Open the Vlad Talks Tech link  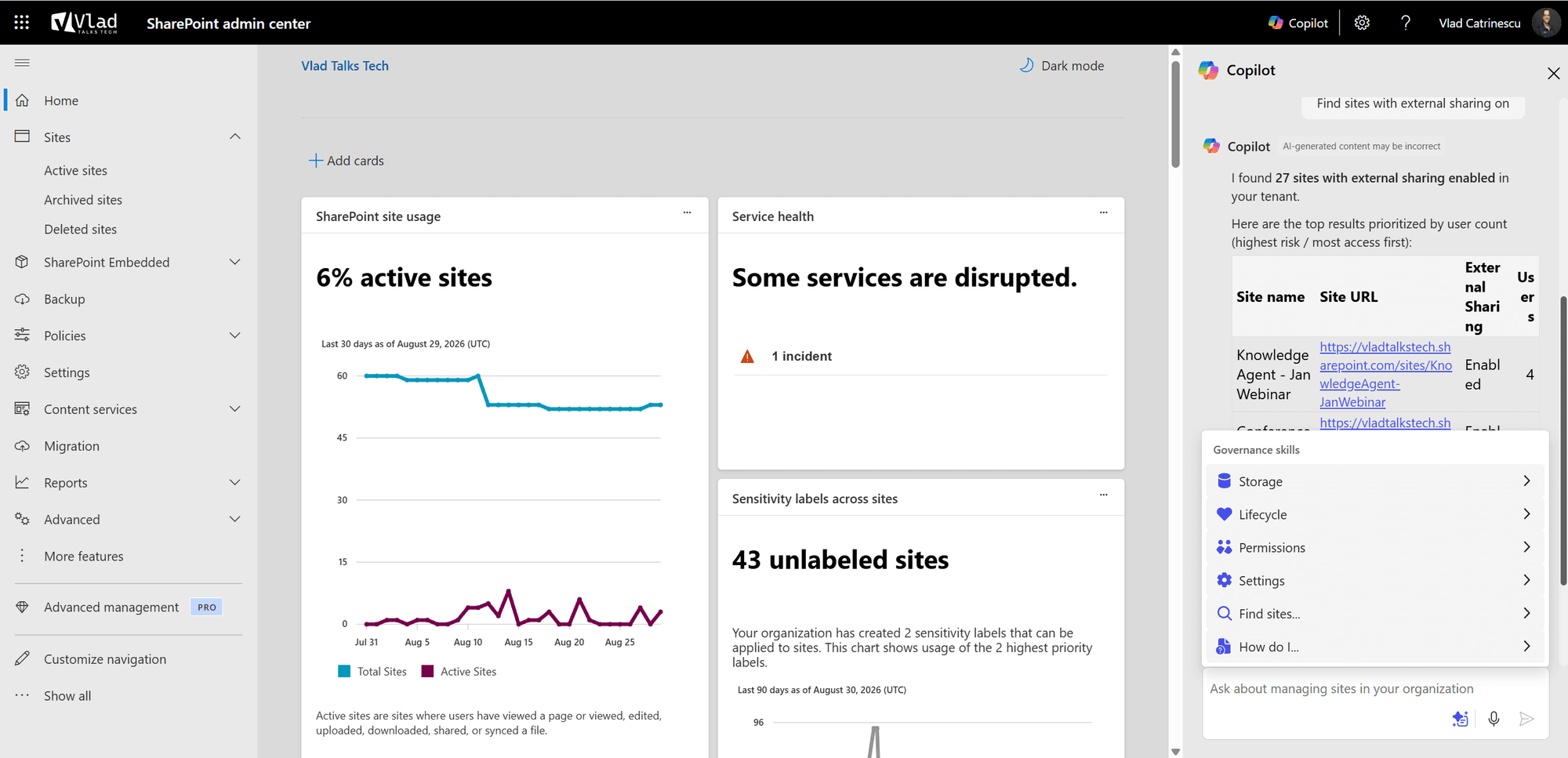345,66
